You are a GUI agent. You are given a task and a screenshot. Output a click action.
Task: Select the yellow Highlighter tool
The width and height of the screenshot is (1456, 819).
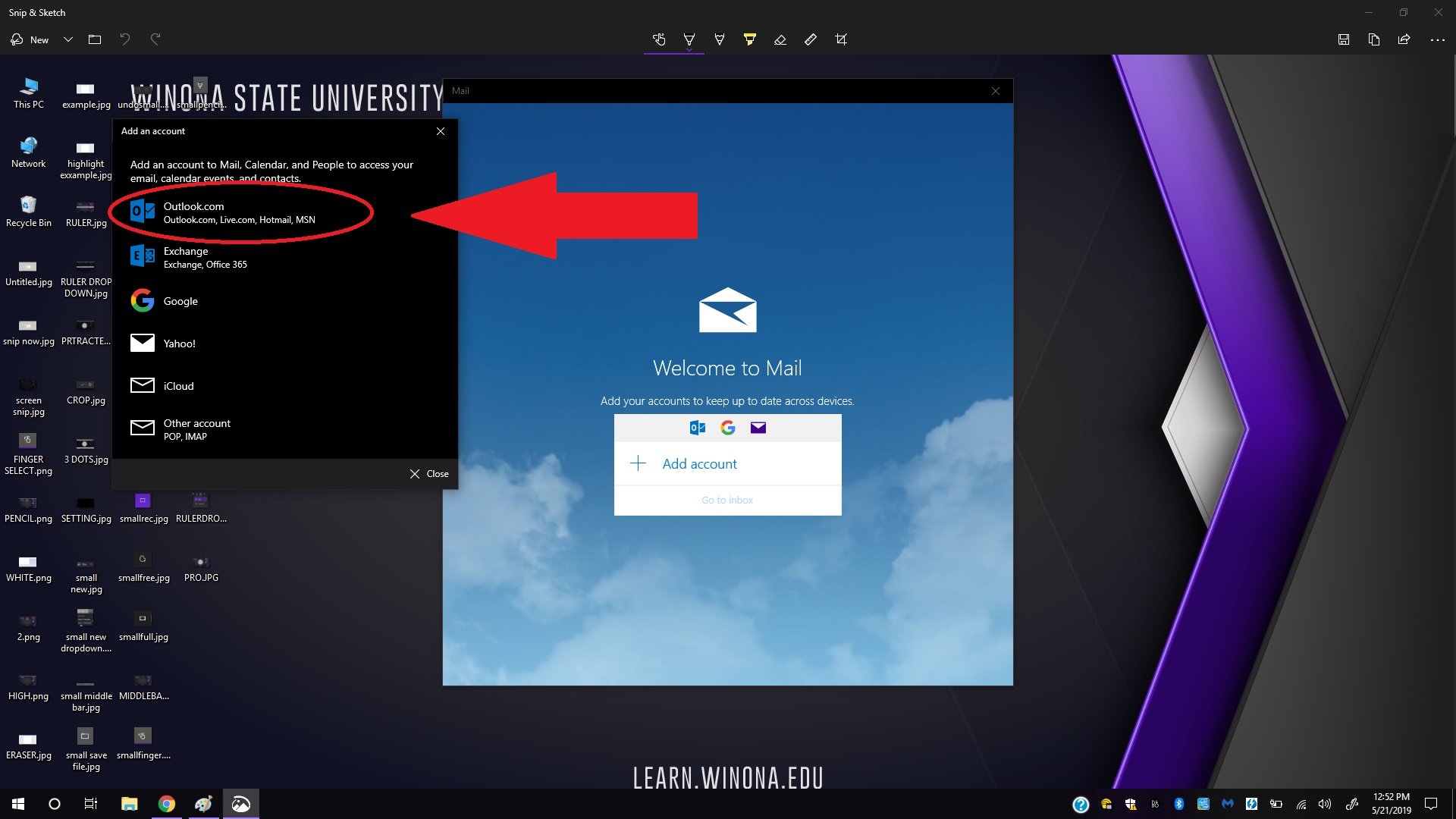750,39
